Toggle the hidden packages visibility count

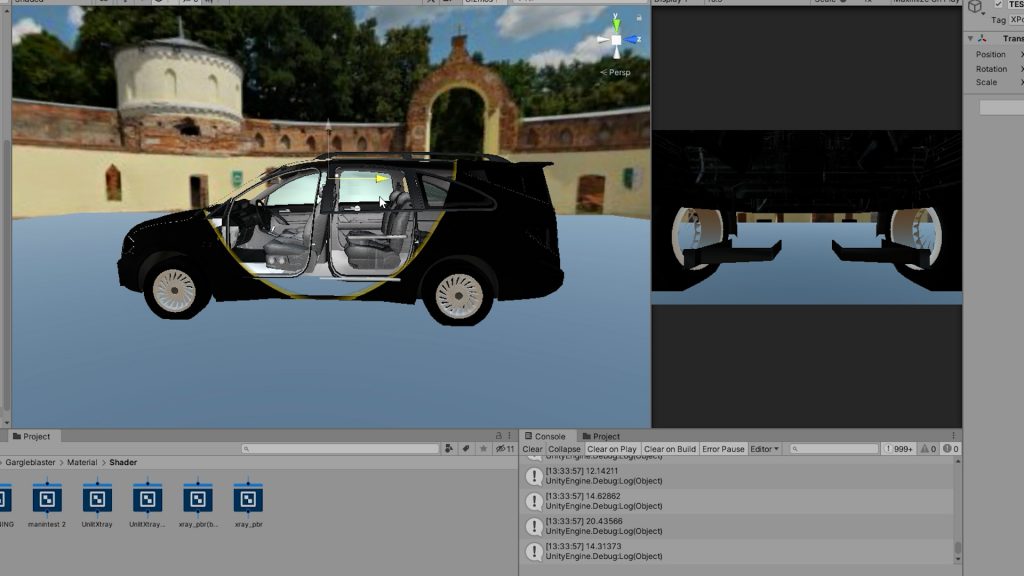point(505,449)
